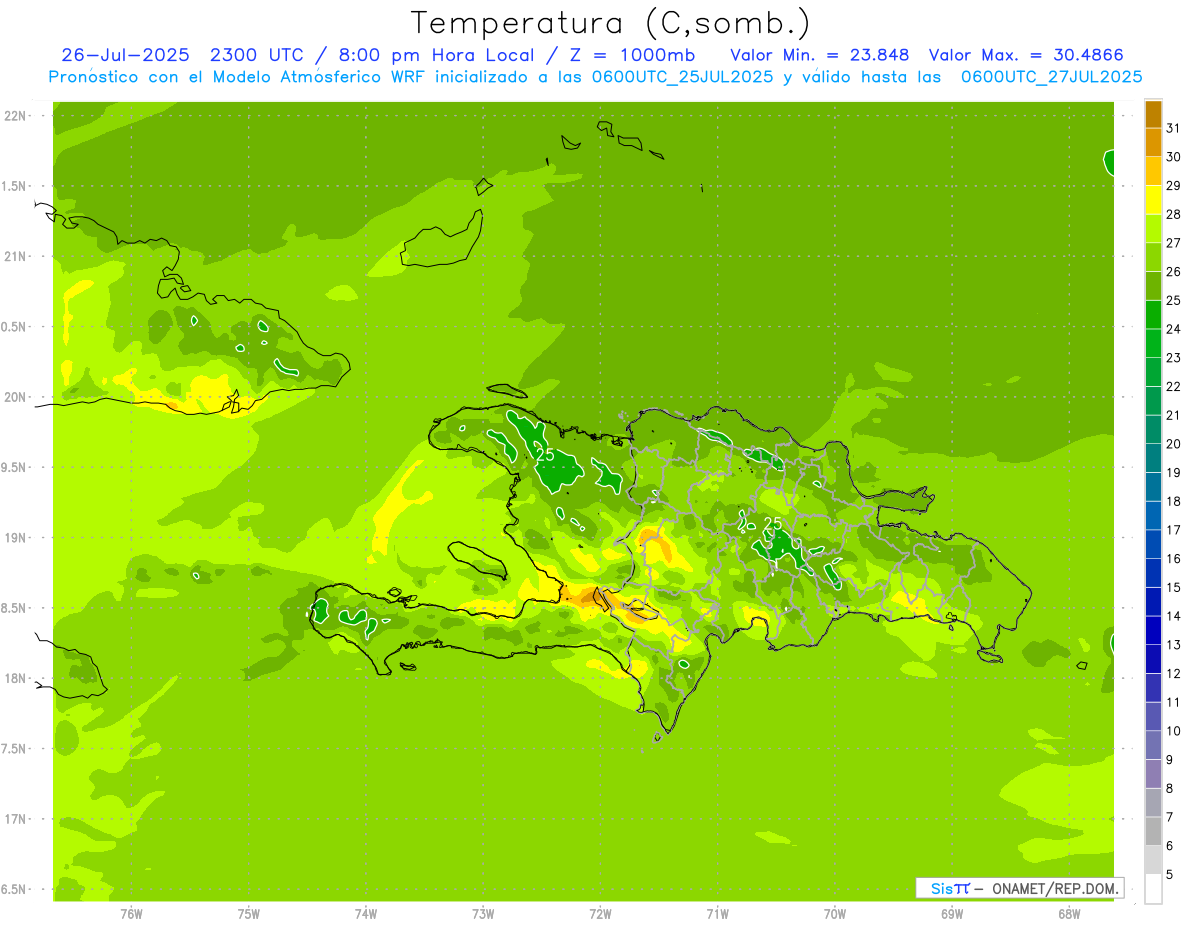Image resolution: width=1200 pixels, height=927 pixels.
Task: Click the "25" contour label over northern Haiti
Action: pyautogui.click(x=545, y=454)
